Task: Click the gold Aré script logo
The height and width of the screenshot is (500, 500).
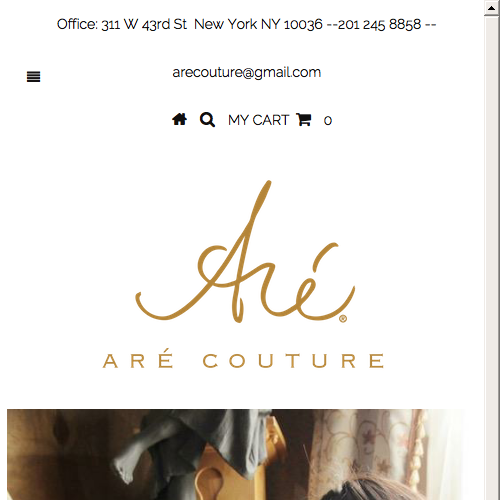Action: (245, 252)
